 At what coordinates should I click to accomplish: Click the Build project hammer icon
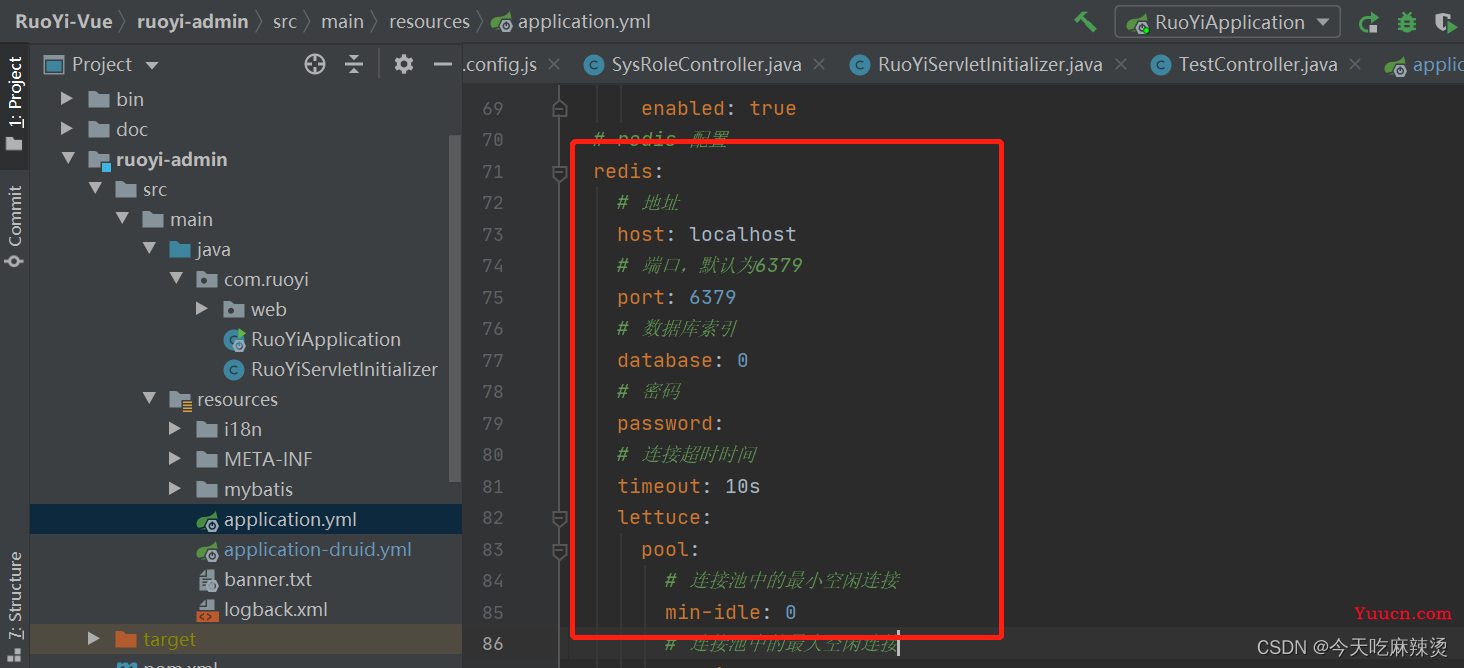click(1085, 21)
